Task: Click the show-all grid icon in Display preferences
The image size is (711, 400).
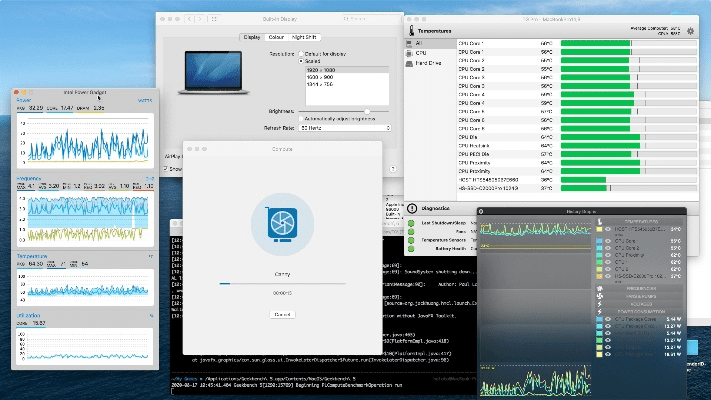Action: coord(216,18)
